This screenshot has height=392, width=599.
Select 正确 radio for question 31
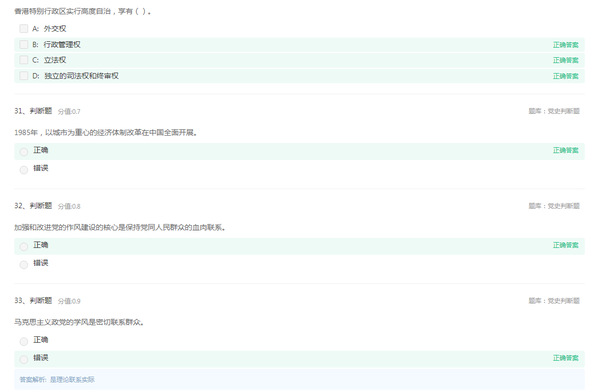[x=24, y=152]
